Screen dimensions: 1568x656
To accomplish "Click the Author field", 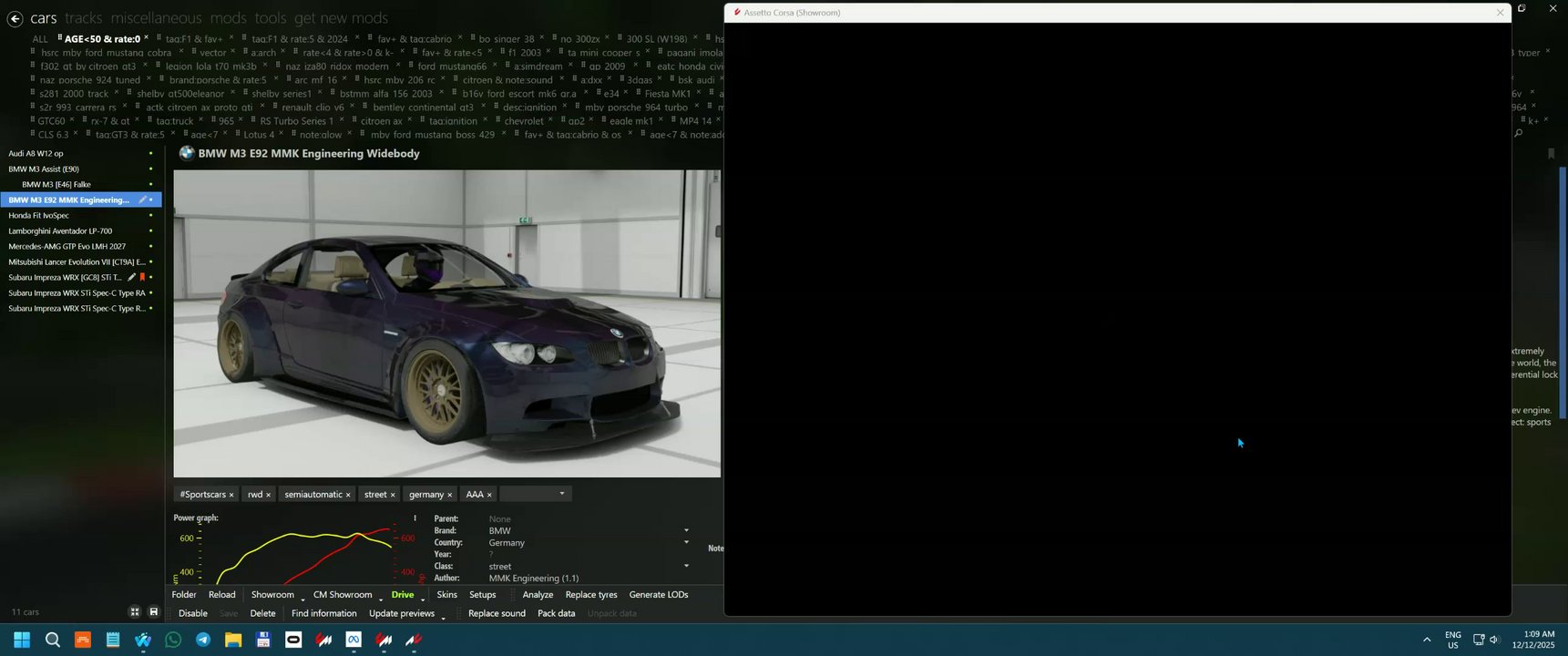I will (x=588, y=578).
